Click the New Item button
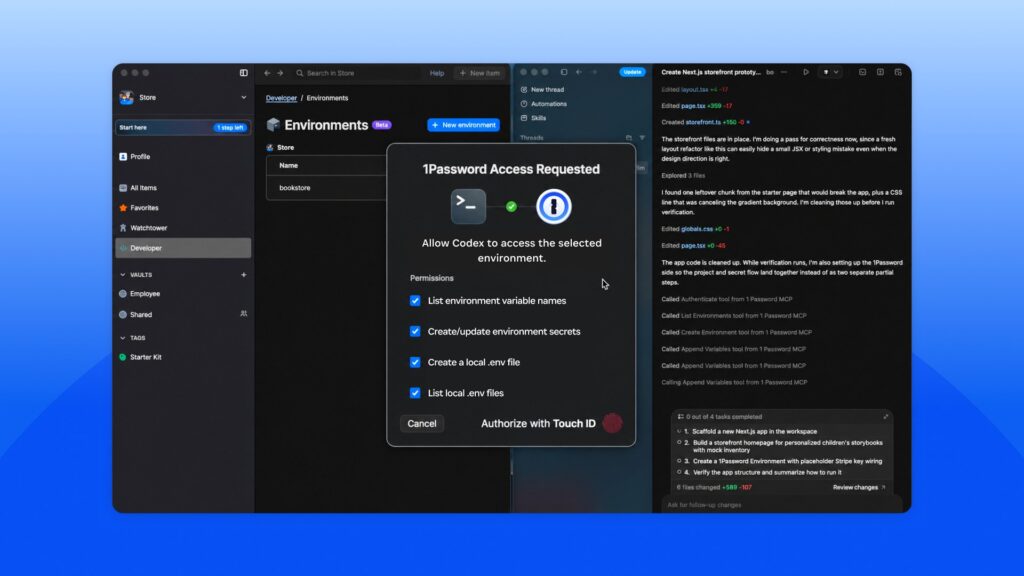The width and height of the screenshot is (1024, 576). pos(480,73)
